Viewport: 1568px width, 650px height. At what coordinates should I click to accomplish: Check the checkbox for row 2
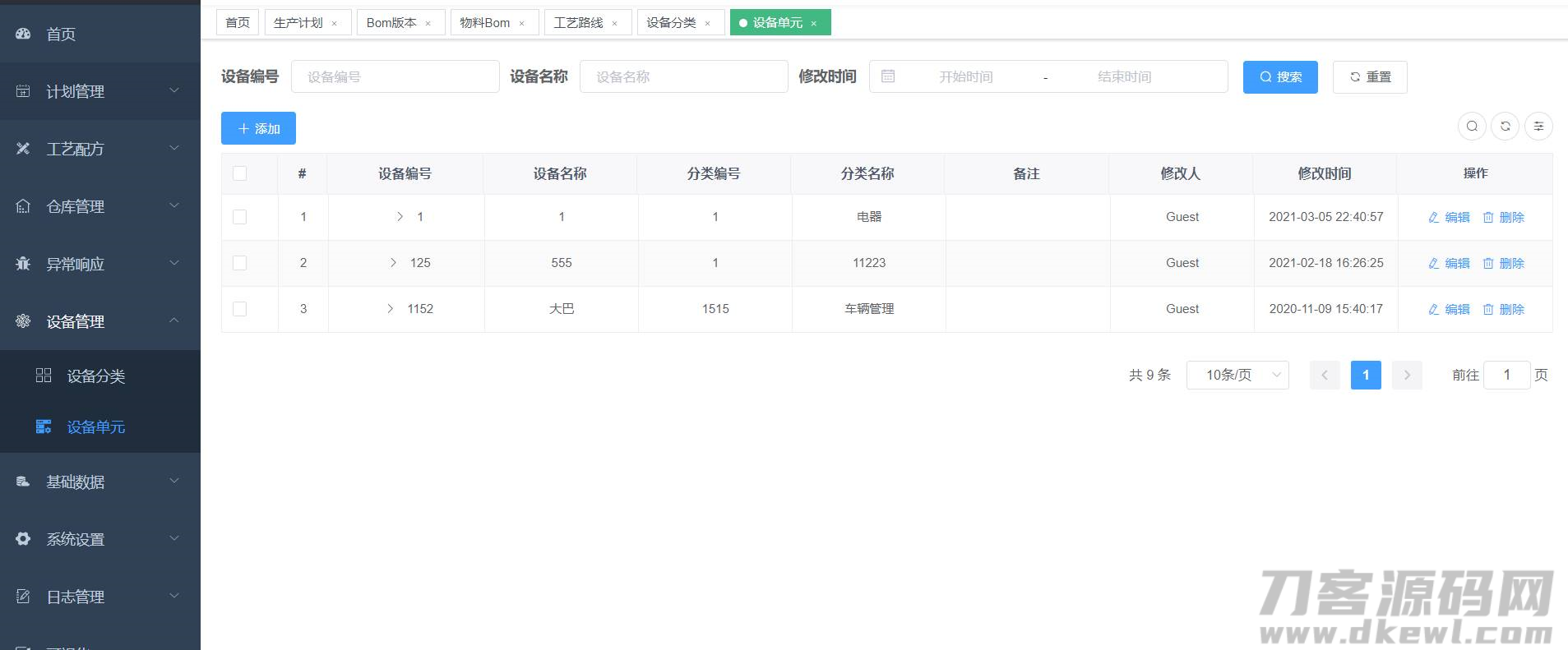(x=240, y=263)
